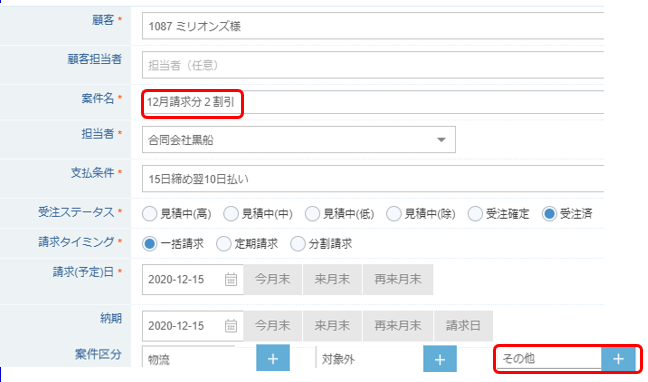
Task: Click 案件名 field with 12月請求分２割引
Action: coord(373,102)
